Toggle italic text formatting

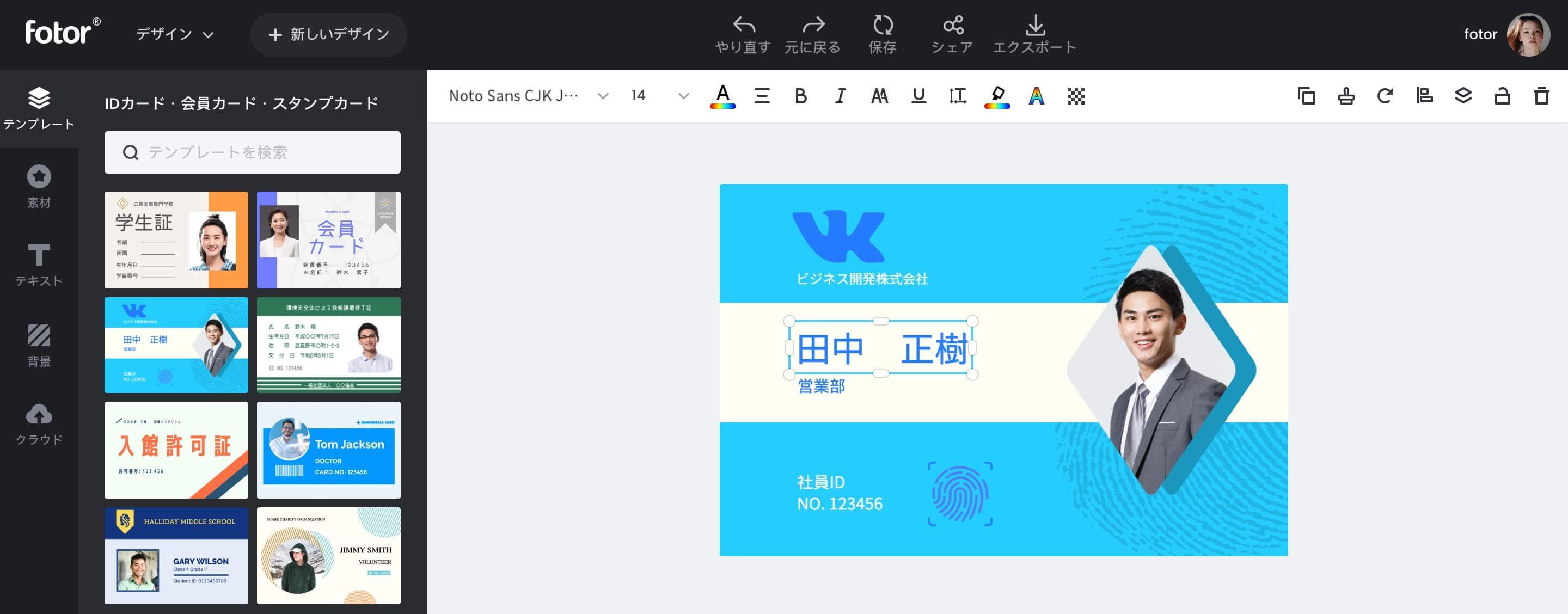click(x=840, y=96)
